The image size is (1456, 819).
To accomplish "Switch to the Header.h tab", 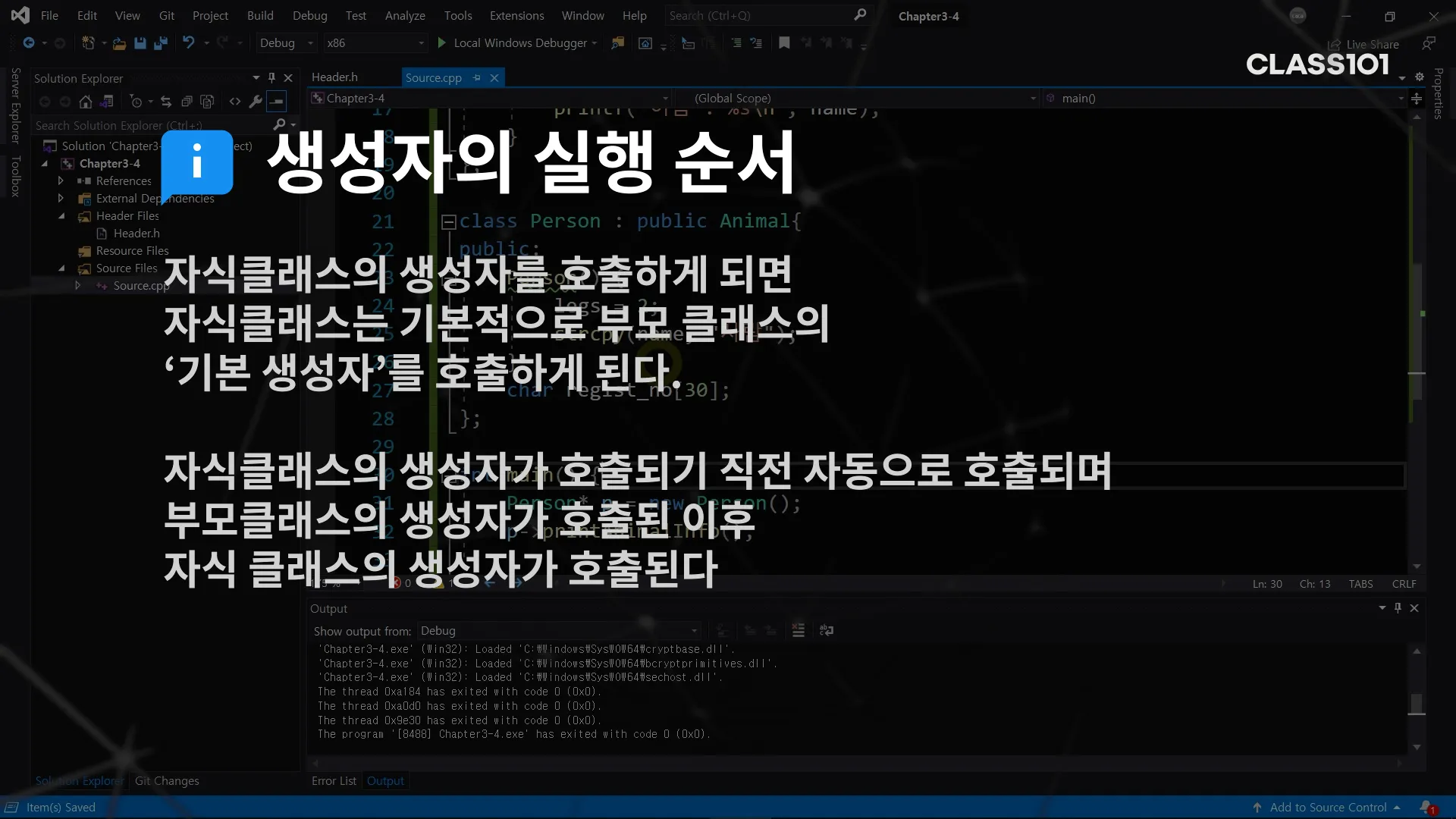I will (334, 77).
